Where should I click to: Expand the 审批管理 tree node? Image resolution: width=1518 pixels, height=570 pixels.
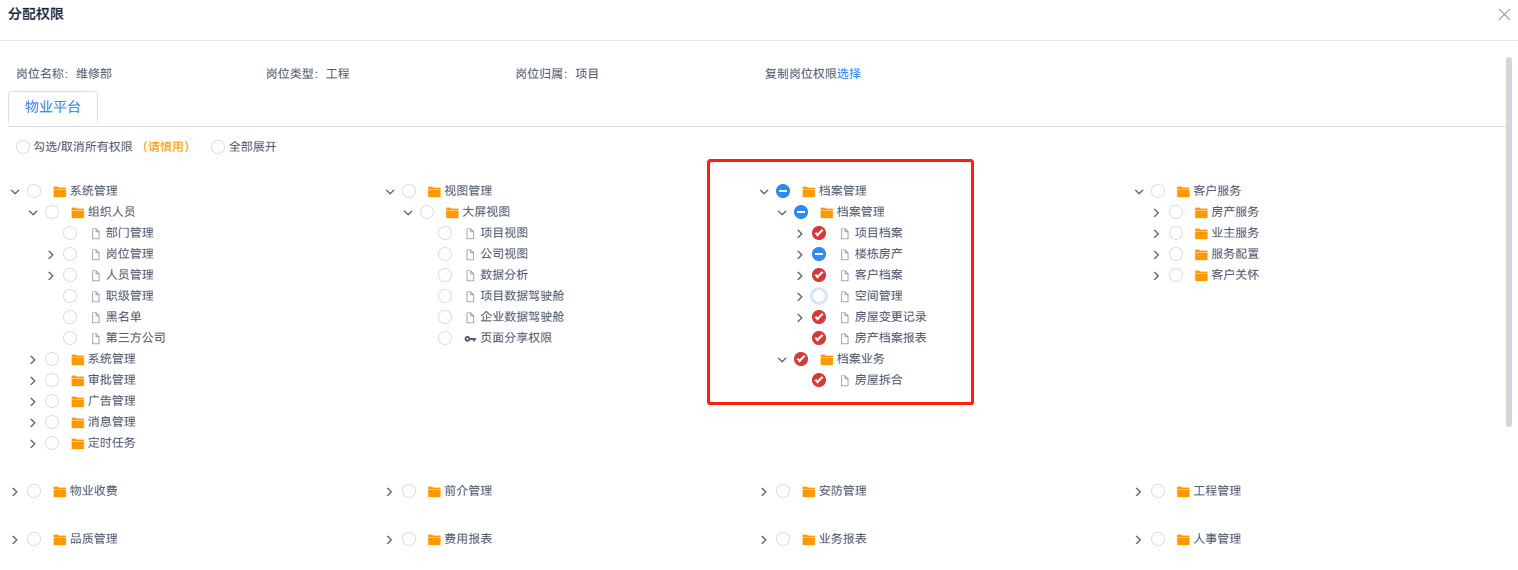tap(33, 380)
